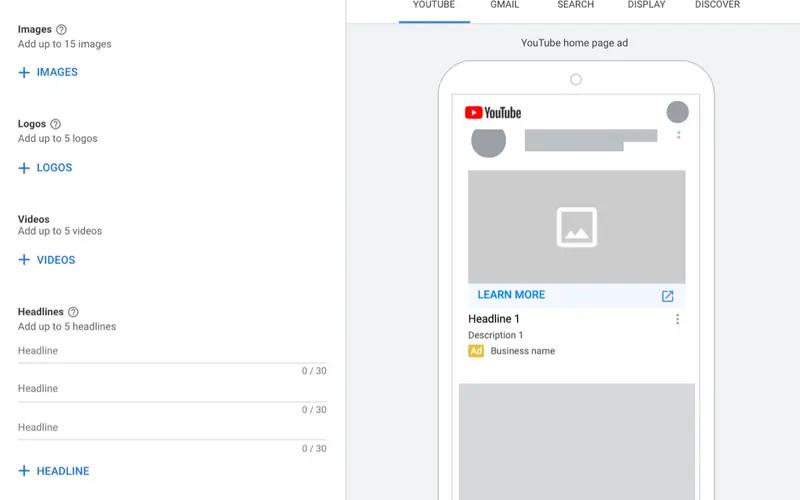Switch to the GMAIL preview tab
Viewport: 800px width, 500px height.
pyautogui.click(x=505, y=6)
